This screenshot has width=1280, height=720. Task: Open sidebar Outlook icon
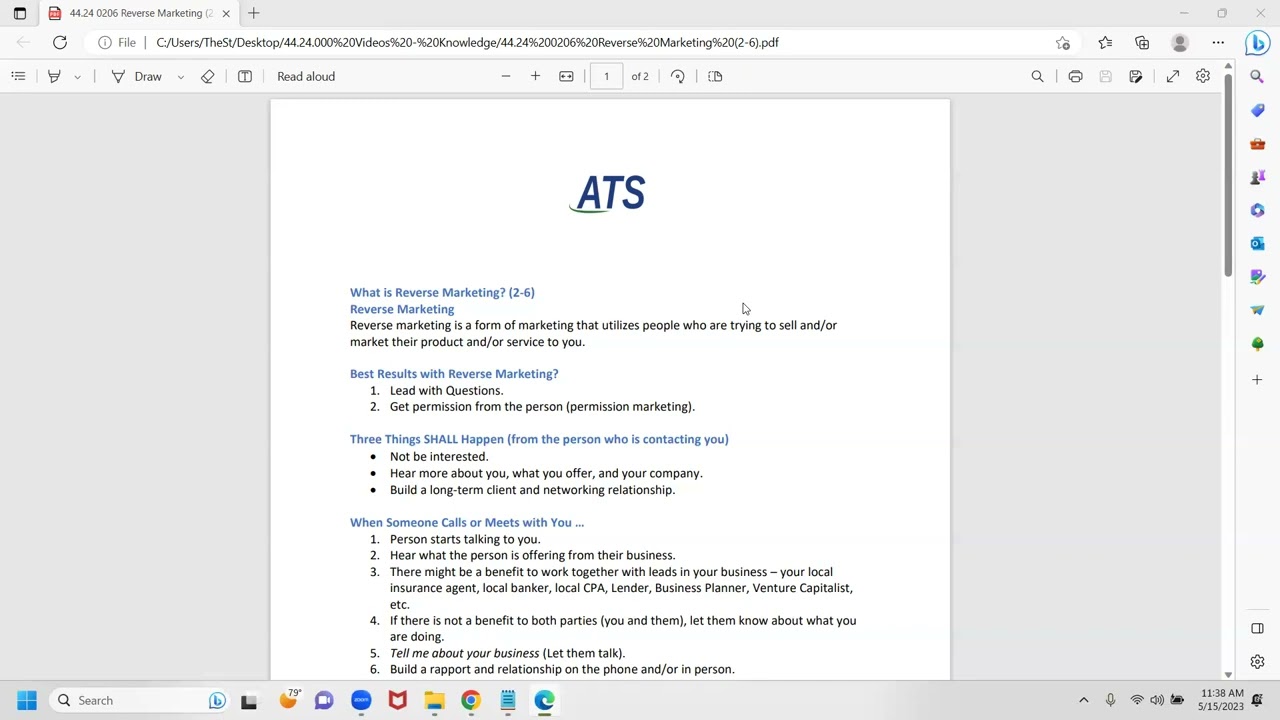[x=1257, y=243]
